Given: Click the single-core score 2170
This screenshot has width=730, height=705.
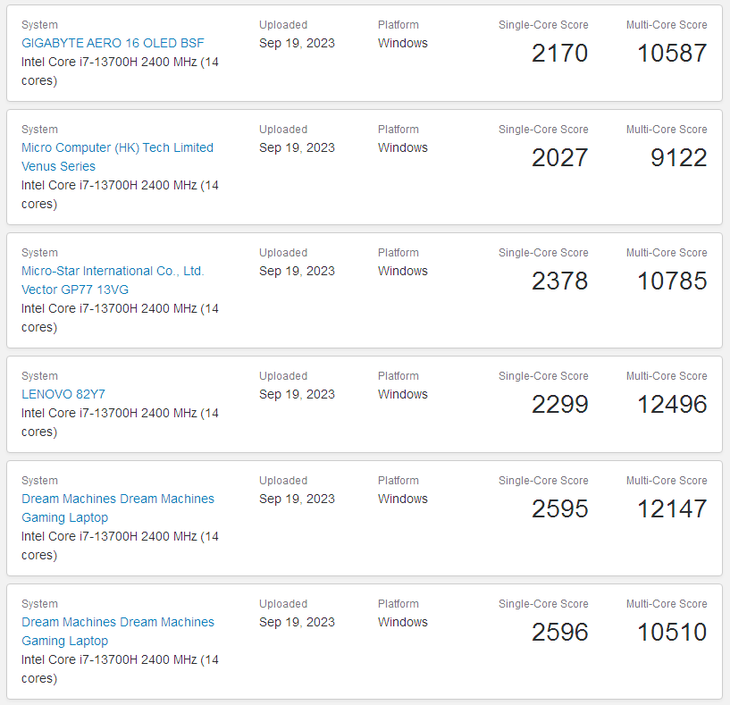Looking at the screenshot, I should tap(559, 53).
